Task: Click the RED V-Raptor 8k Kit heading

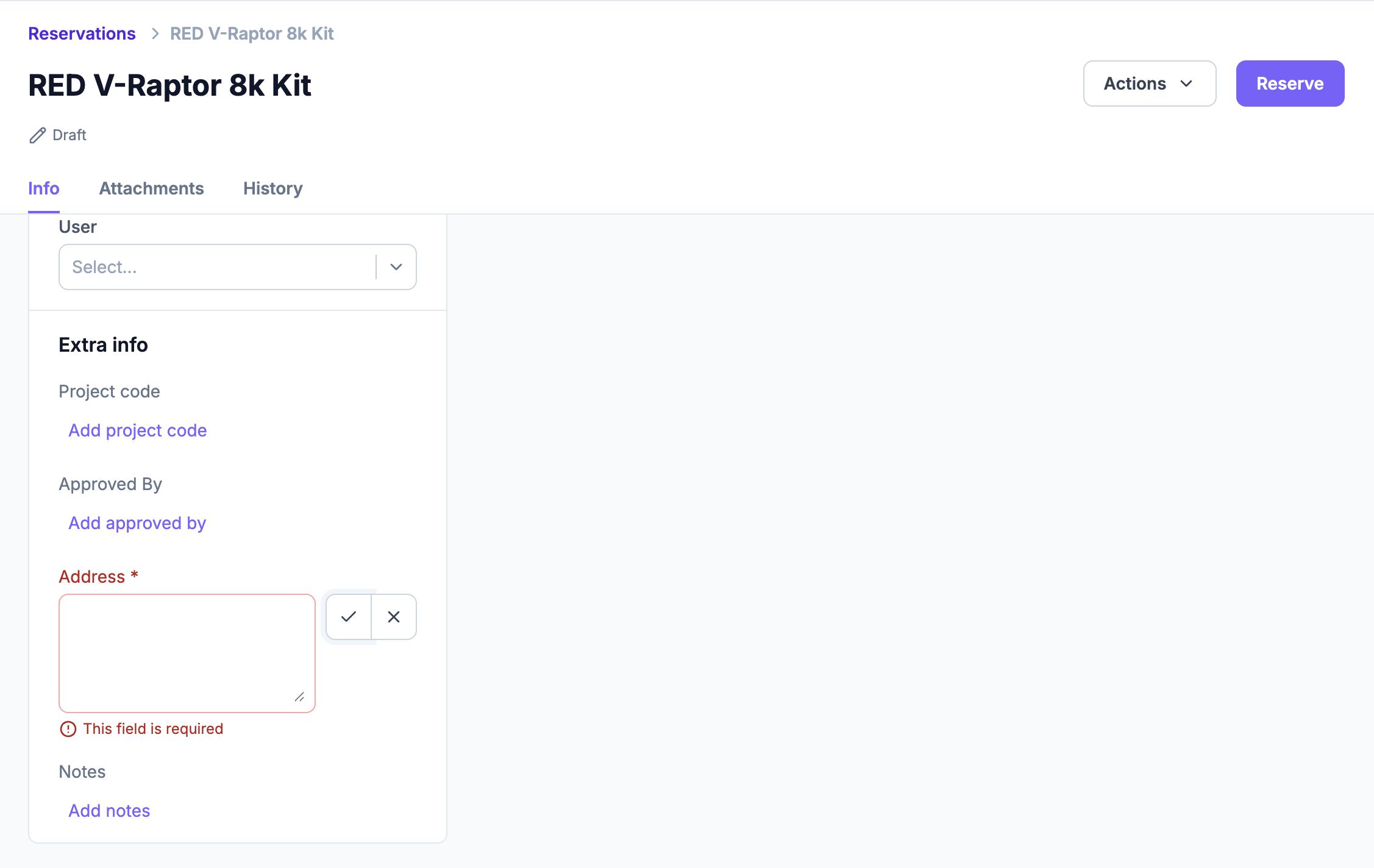Action: pos(169,85)
